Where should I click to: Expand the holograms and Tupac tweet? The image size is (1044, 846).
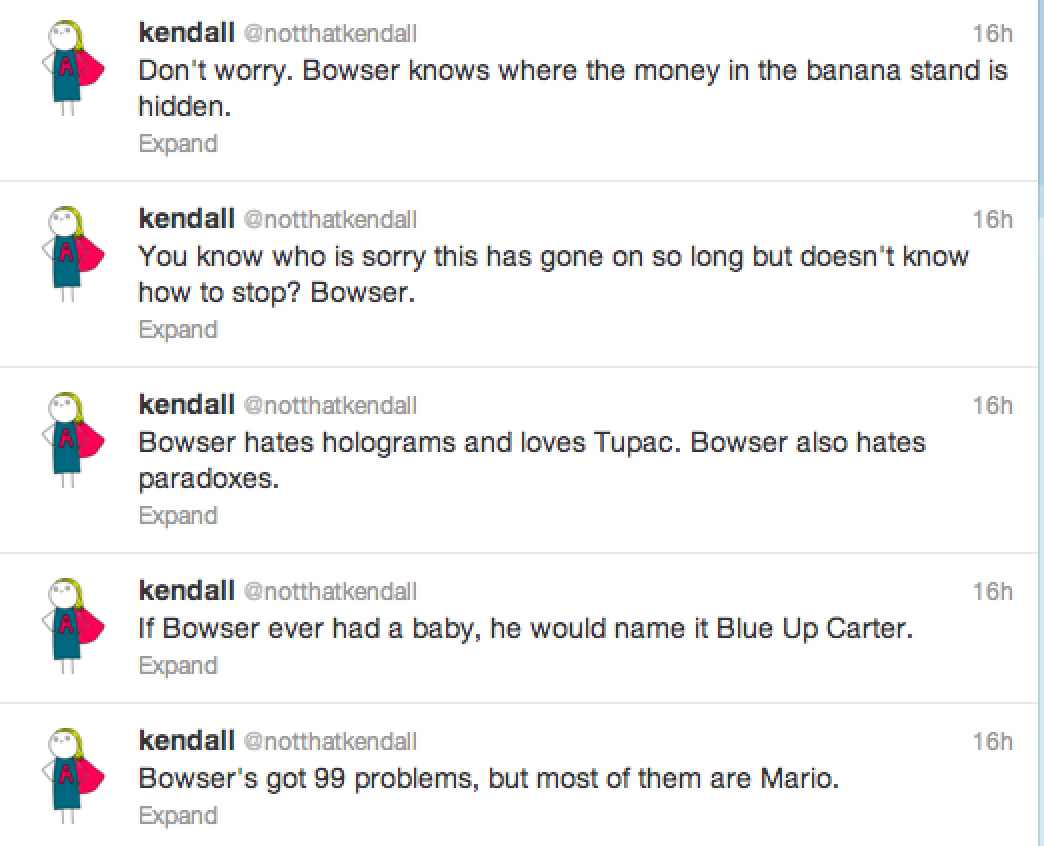click(x=178, y=515)
